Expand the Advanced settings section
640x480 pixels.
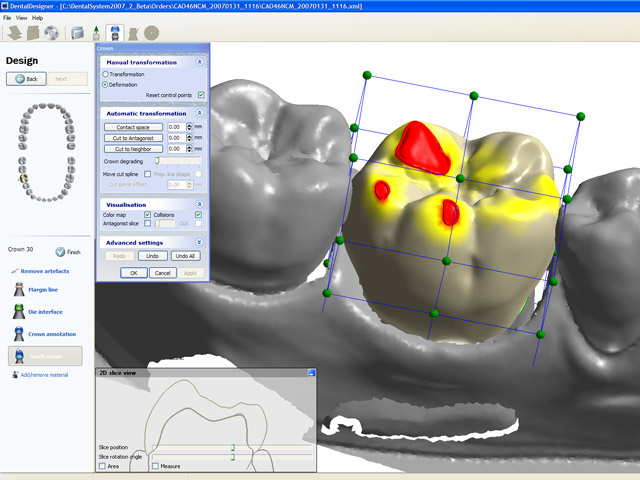199,242
